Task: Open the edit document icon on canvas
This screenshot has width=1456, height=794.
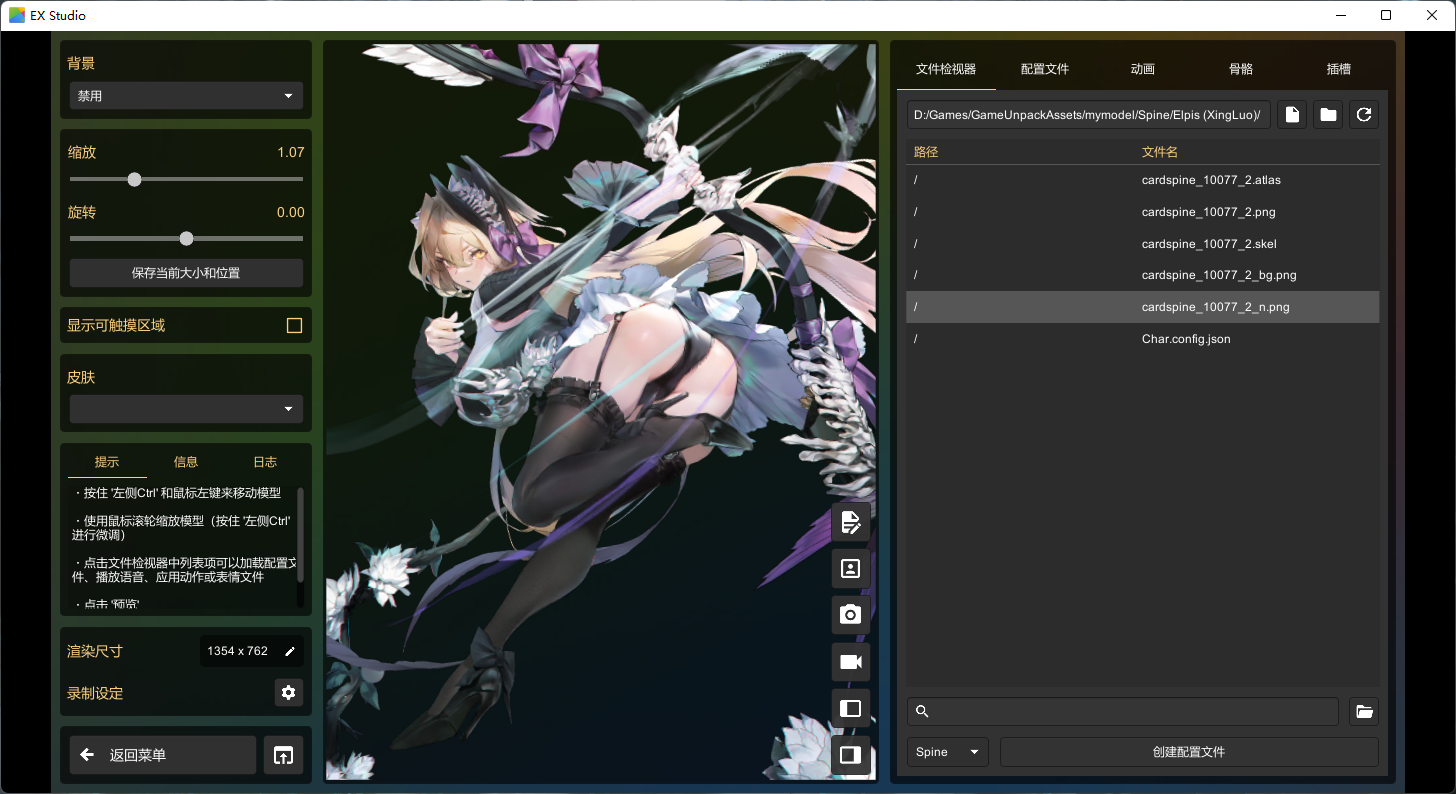Action: point(851,522)
